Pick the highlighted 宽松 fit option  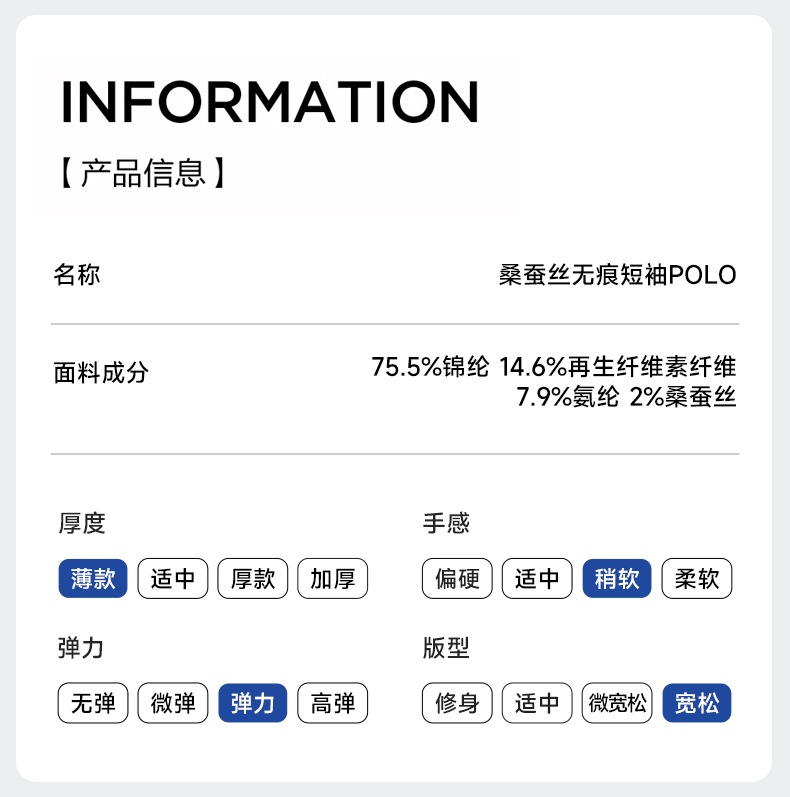click(x=697, y=703)
